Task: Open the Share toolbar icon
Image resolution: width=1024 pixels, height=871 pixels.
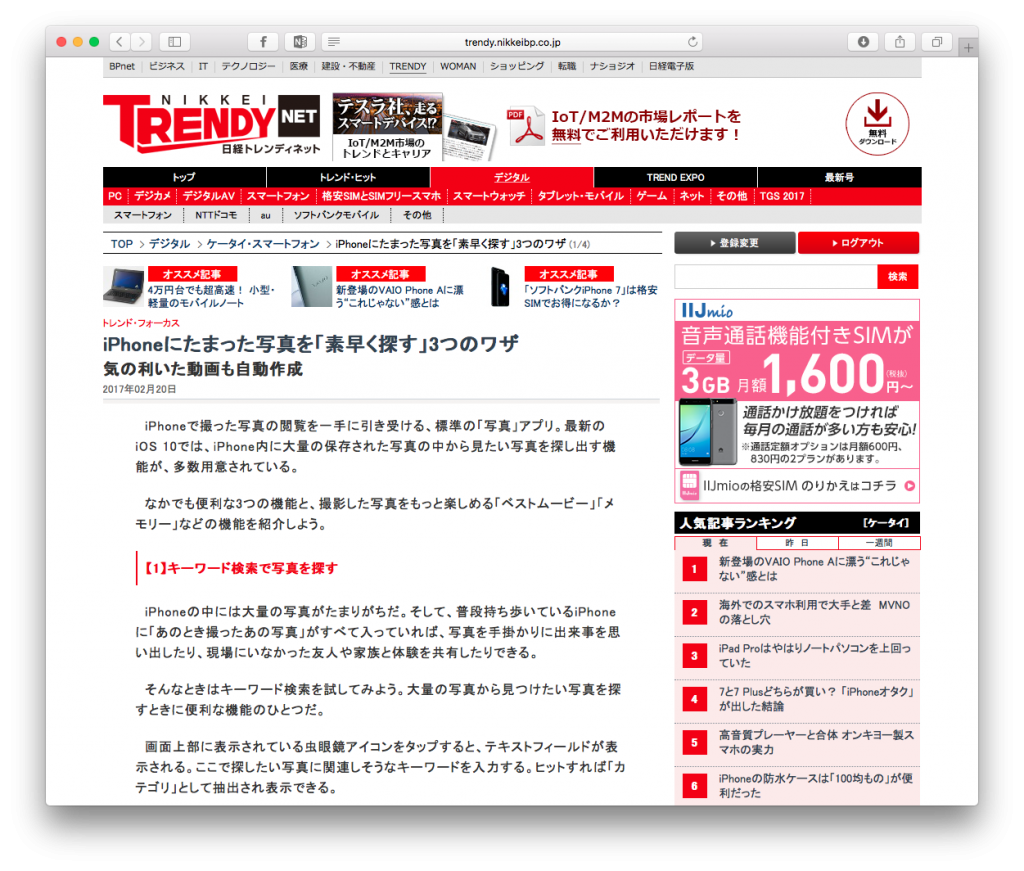Action: [900, 42]
